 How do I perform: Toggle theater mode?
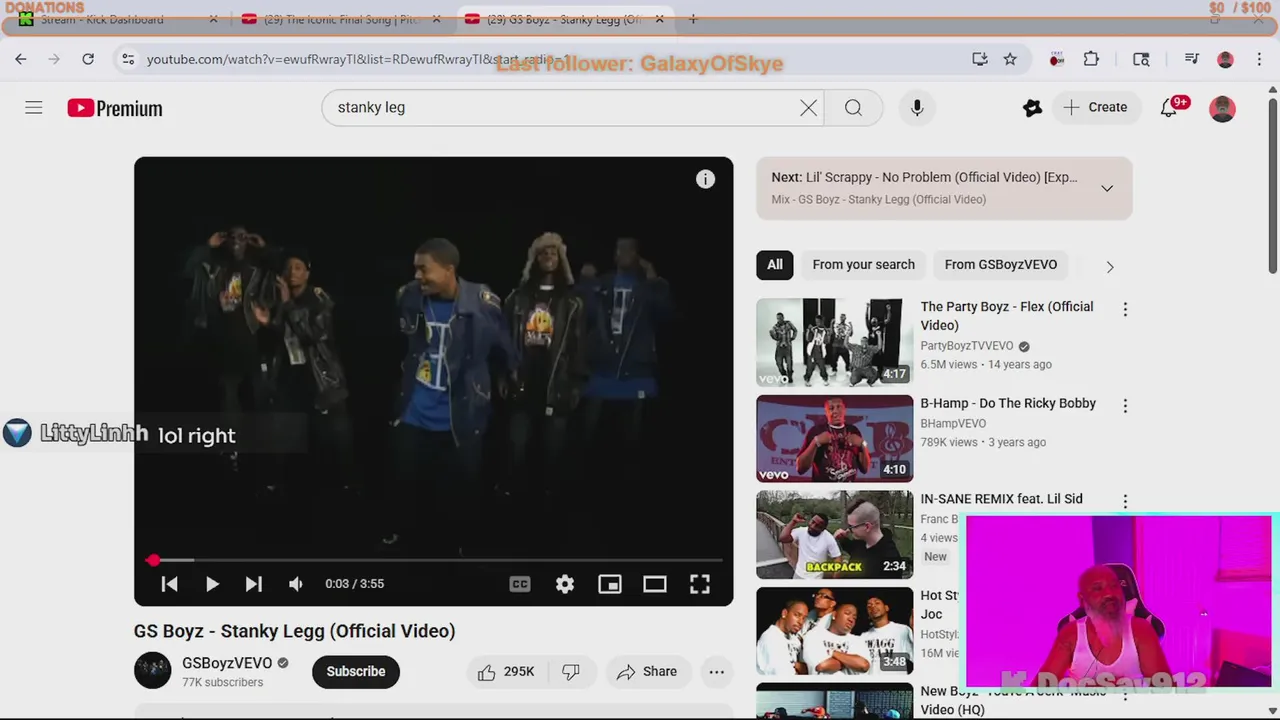(655, 584)
